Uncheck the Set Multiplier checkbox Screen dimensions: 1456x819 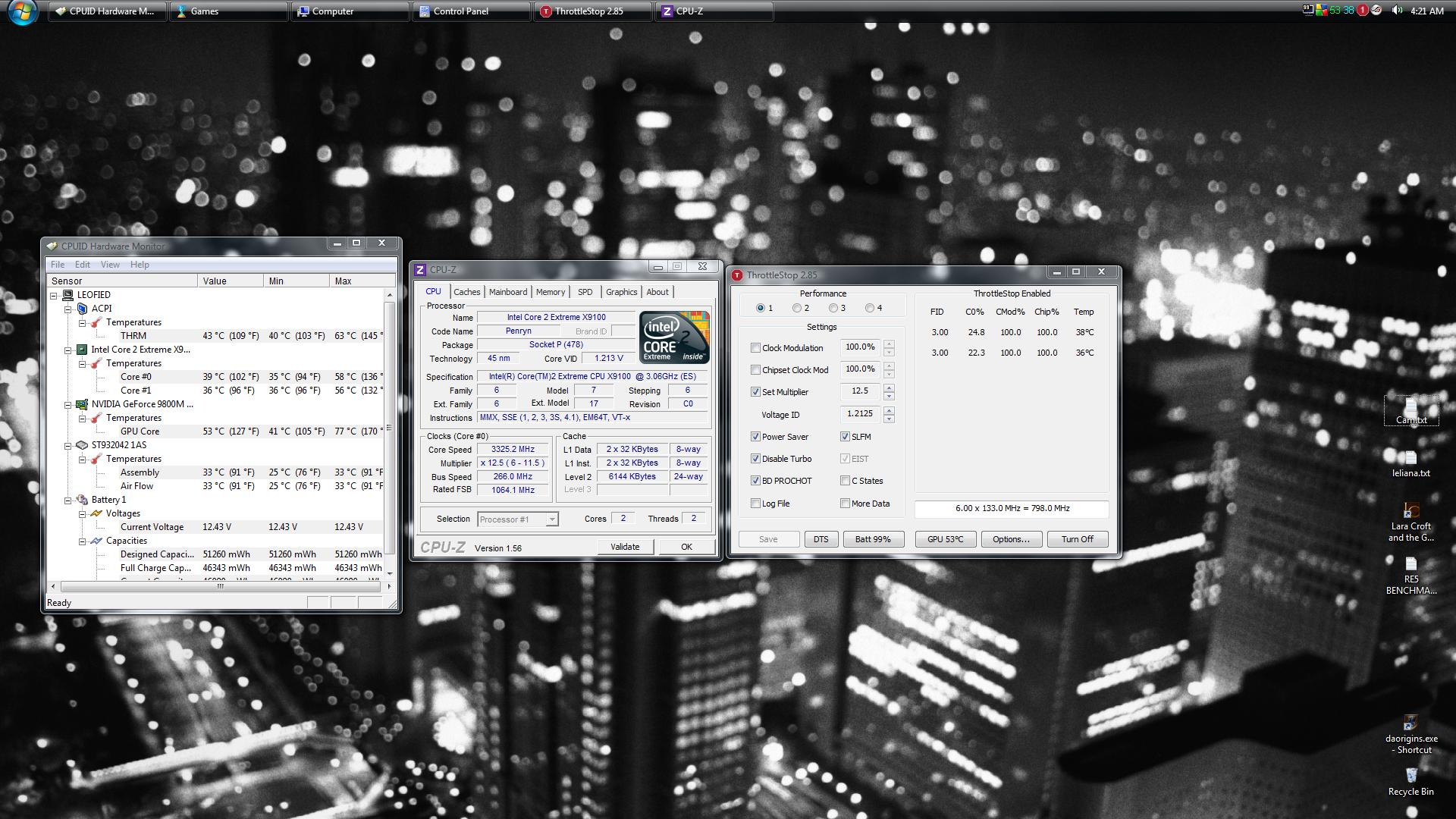pyautogui.click(x=755, y=392)
